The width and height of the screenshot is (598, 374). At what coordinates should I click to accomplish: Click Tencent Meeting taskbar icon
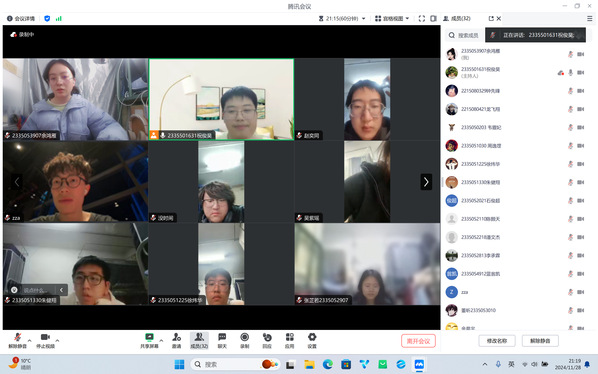419,364
